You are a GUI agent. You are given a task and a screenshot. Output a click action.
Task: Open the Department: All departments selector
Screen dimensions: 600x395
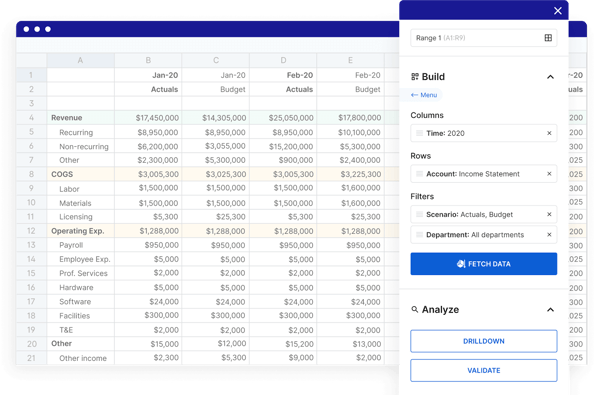tap(484, 235)
